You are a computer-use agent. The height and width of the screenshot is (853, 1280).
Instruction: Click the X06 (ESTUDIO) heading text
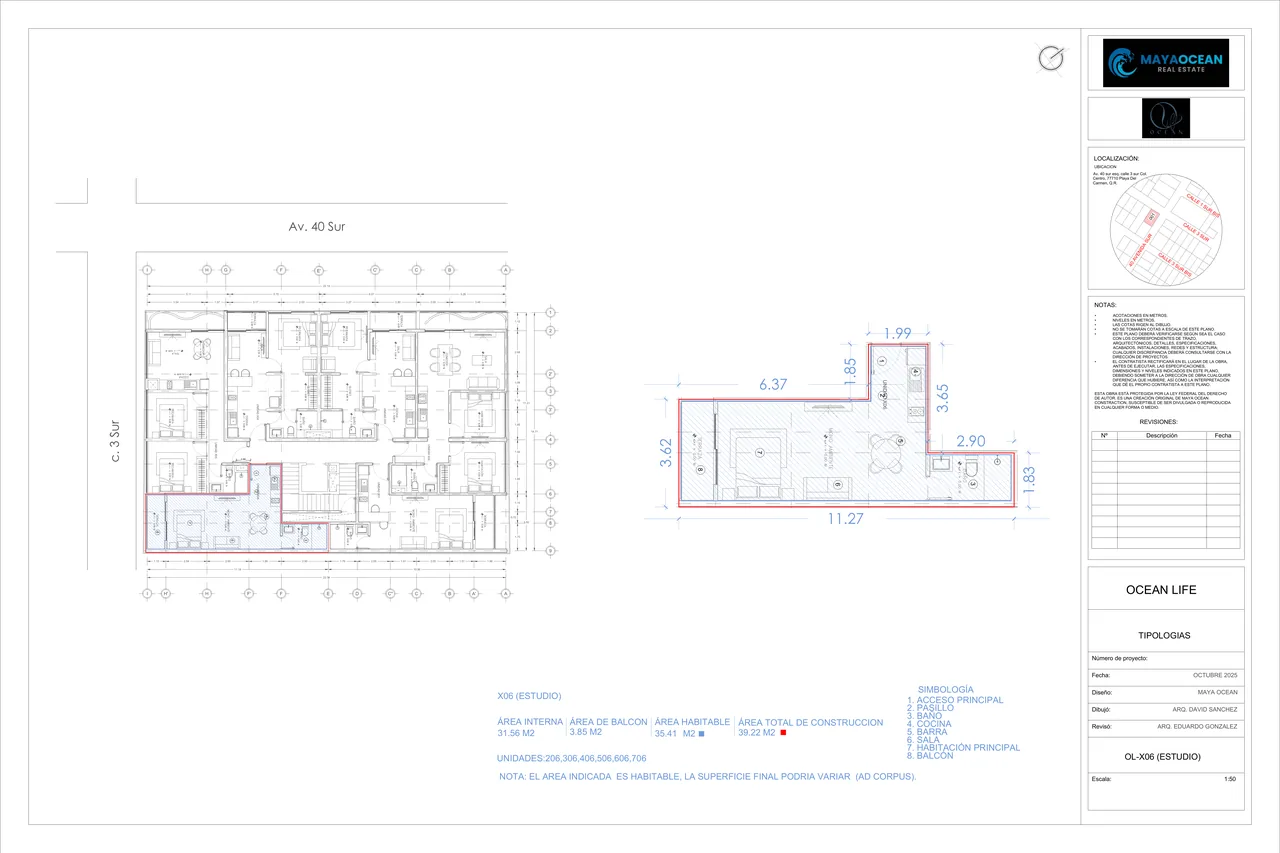click(x=529, y=696)
